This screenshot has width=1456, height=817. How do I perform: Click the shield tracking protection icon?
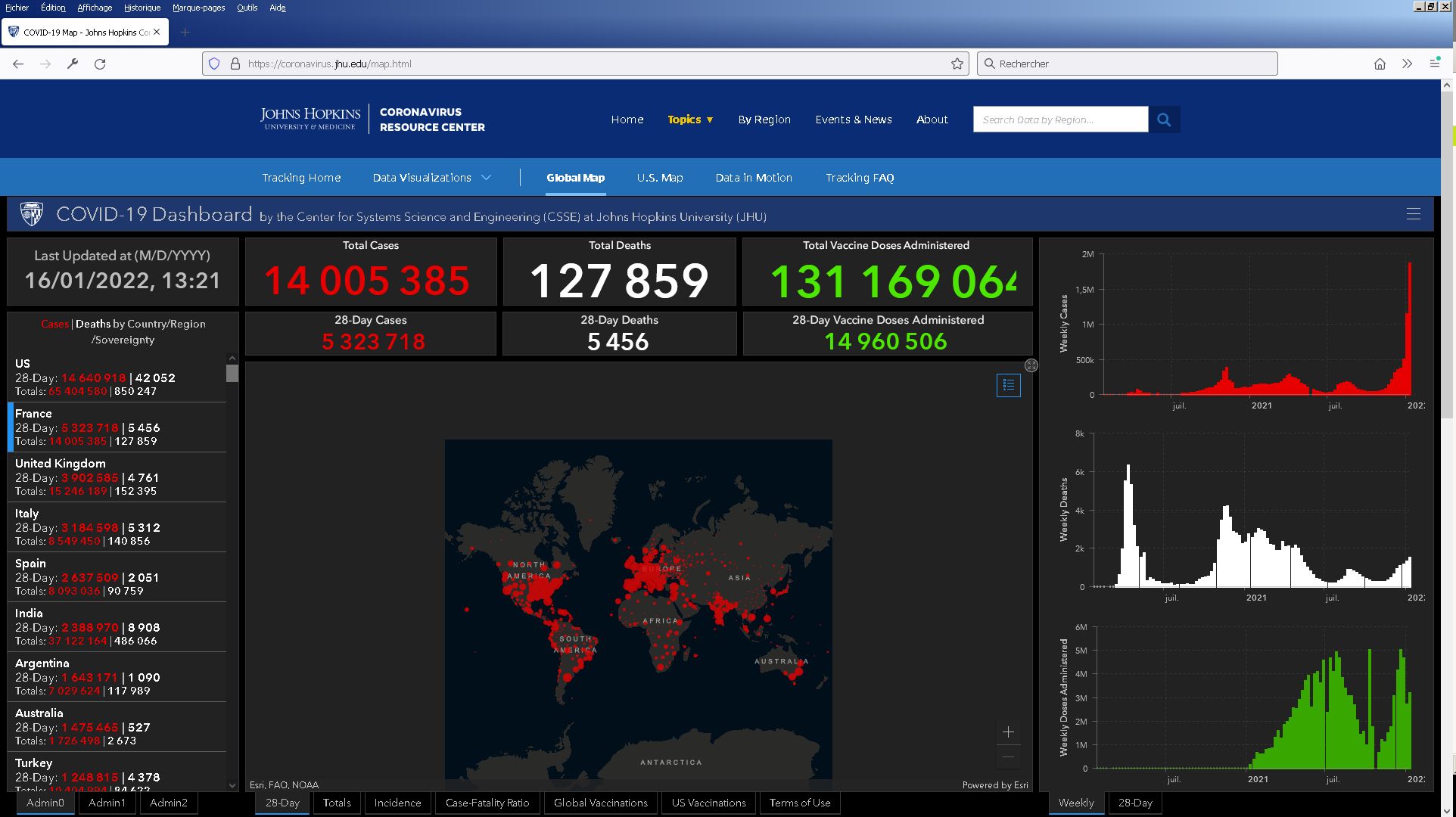pos(214,64)
